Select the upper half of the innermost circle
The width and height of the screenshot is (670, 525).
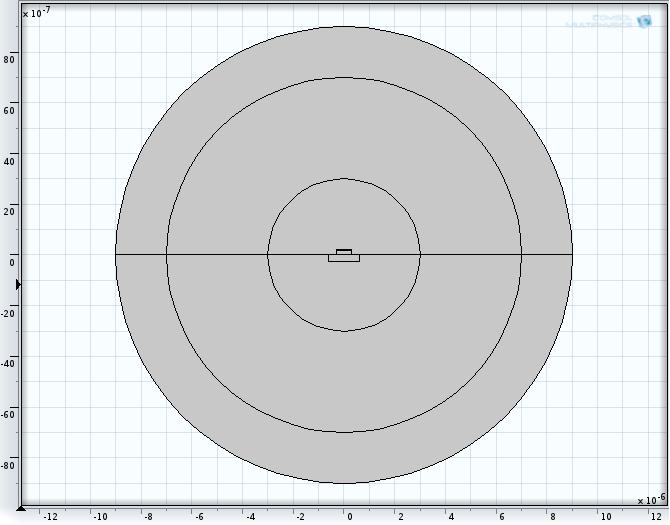(344, 215)
